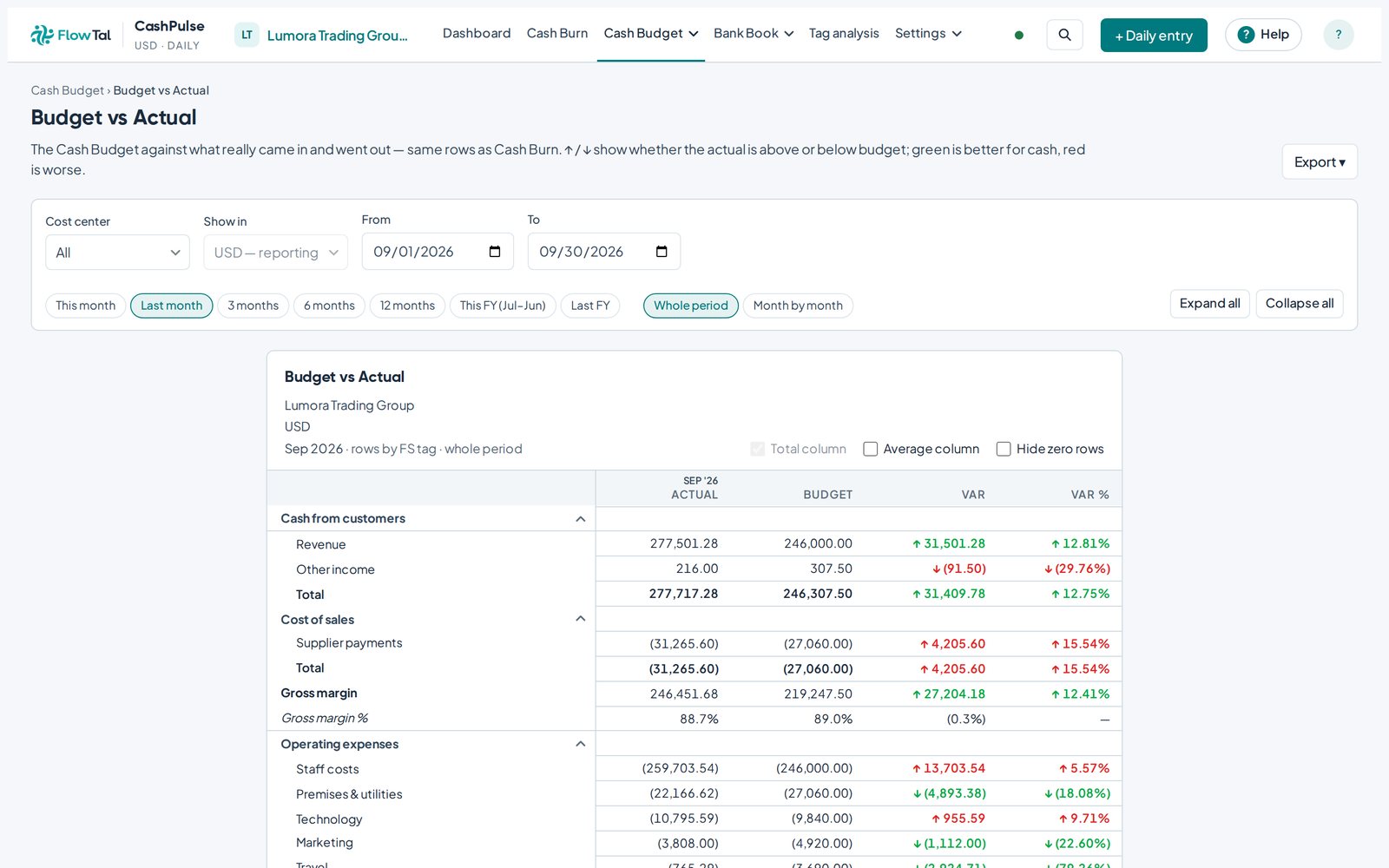Select the 3 months range pill

(x=253, y=306)
